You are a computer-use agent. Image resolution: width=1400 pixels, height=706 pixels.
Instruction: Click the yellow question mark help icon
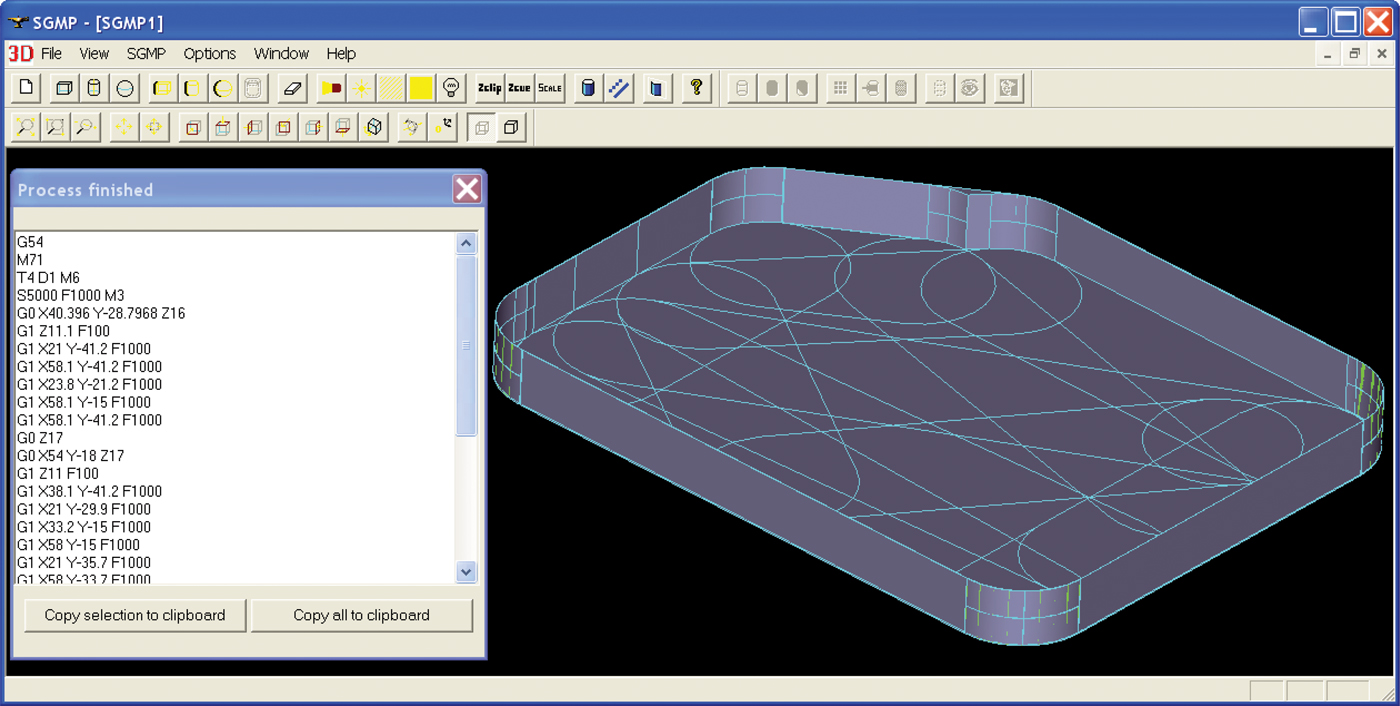pos(696,88)
